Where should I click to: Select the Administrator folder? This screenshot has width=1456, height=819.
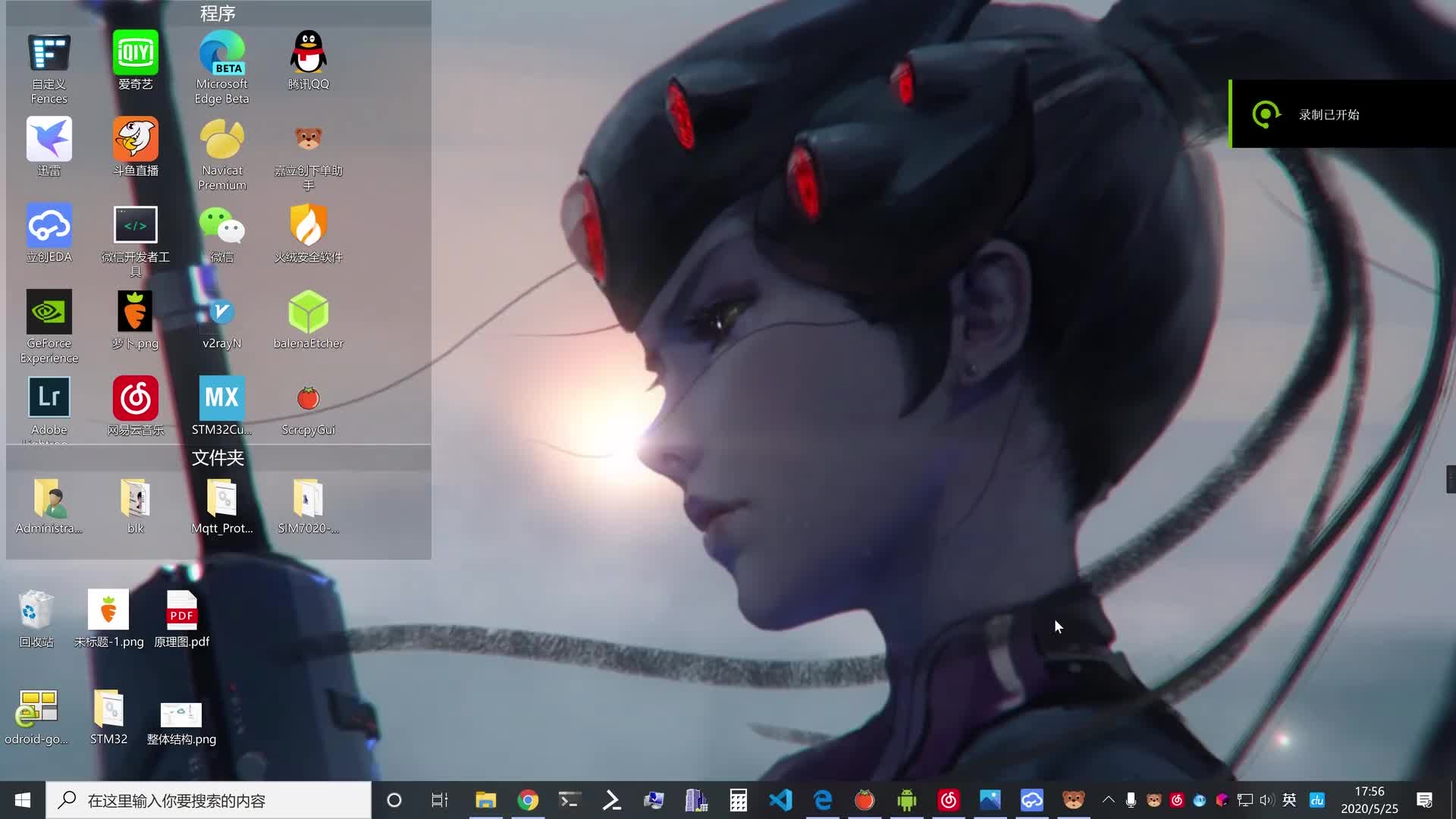[49, 506]
